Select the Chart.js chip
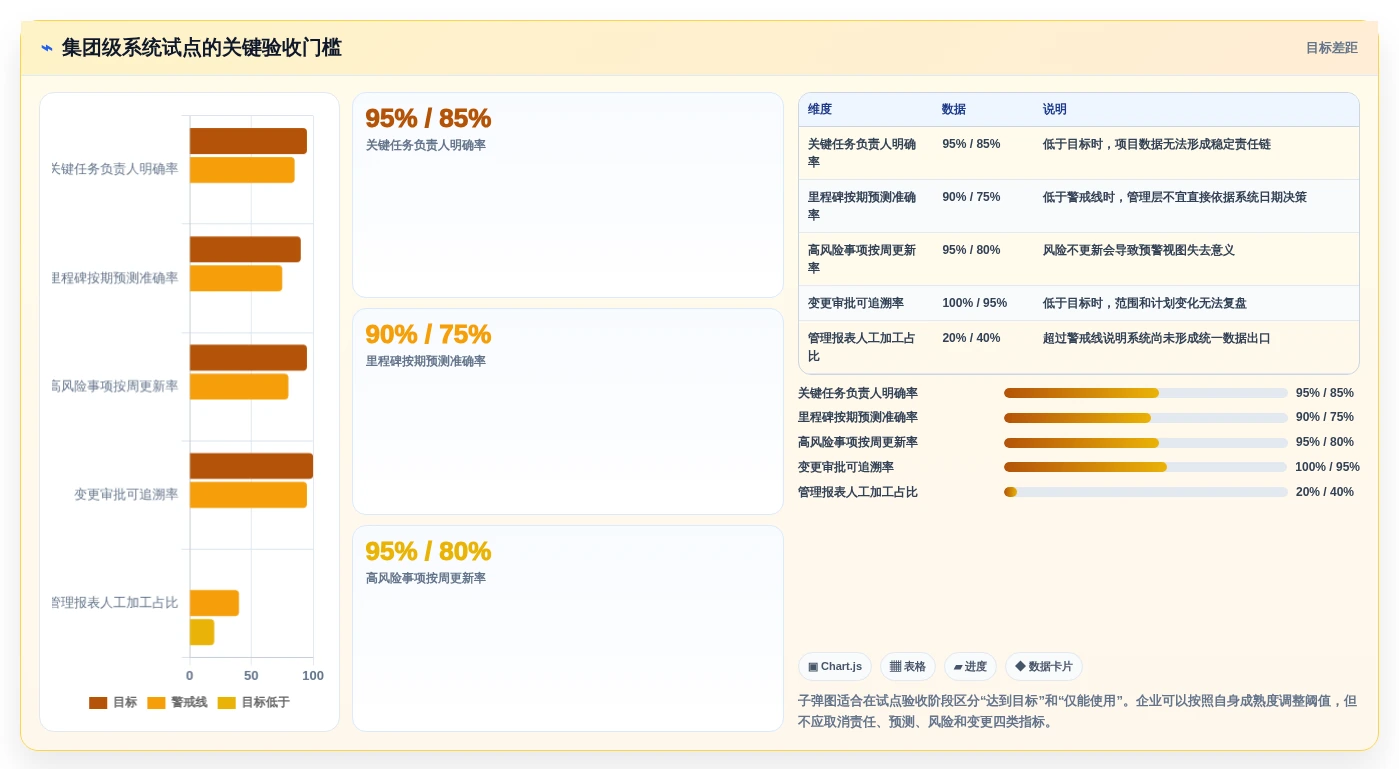 835,667
